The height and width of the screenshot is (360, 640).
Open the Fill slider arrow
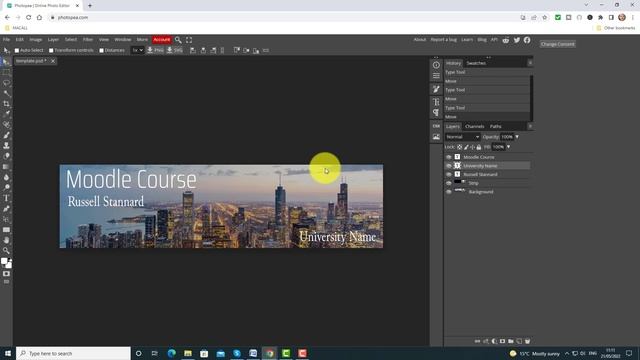[508, 147]
